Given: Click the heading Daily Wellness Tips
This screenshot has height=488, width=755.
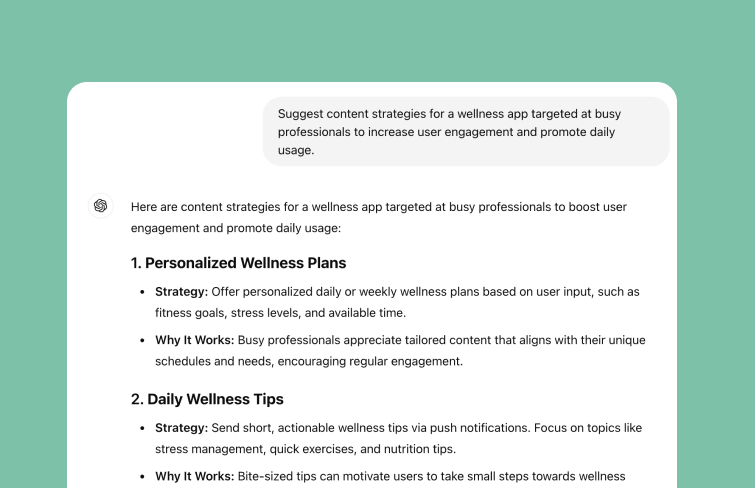Looking at the screenshot, I should [x=207, y=399].
